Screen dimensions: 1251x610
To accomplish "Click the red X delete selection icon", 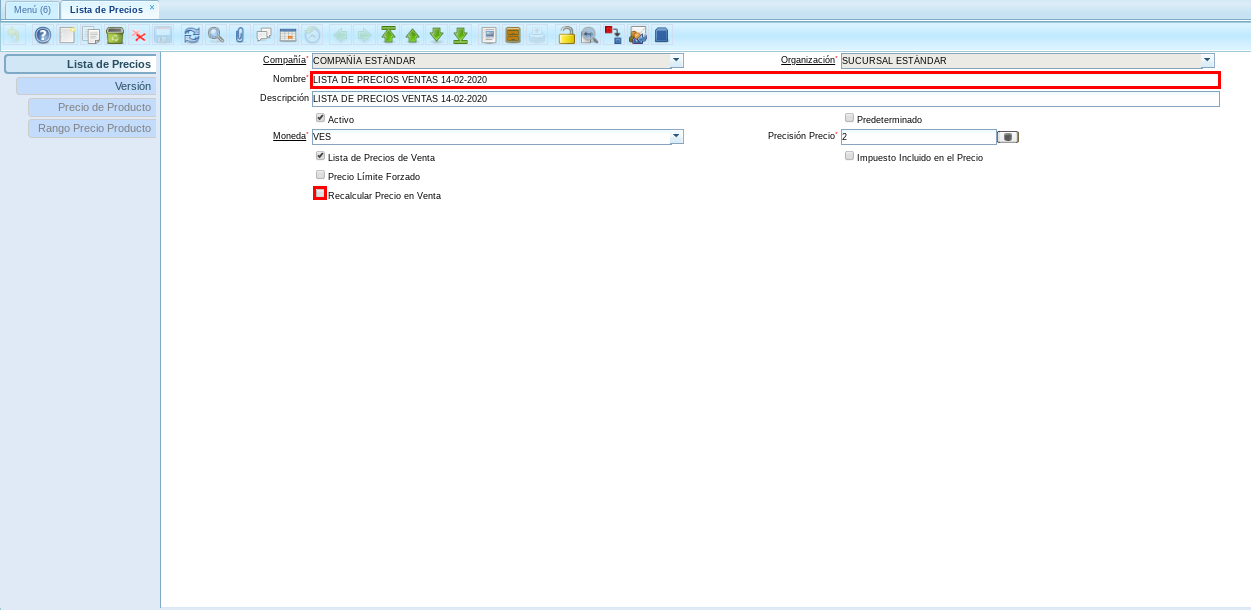I will coord(139,35).
